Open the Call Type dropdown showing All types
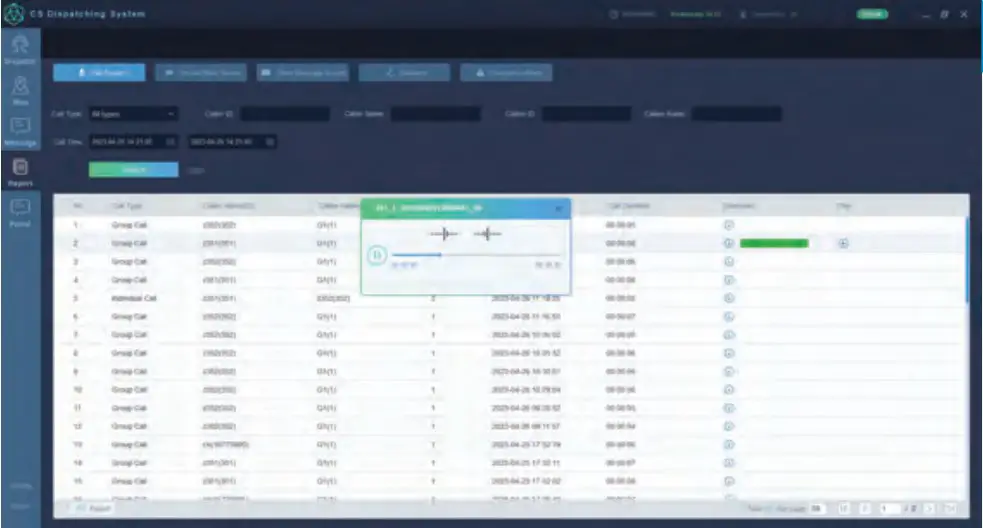 click(133, 114)
